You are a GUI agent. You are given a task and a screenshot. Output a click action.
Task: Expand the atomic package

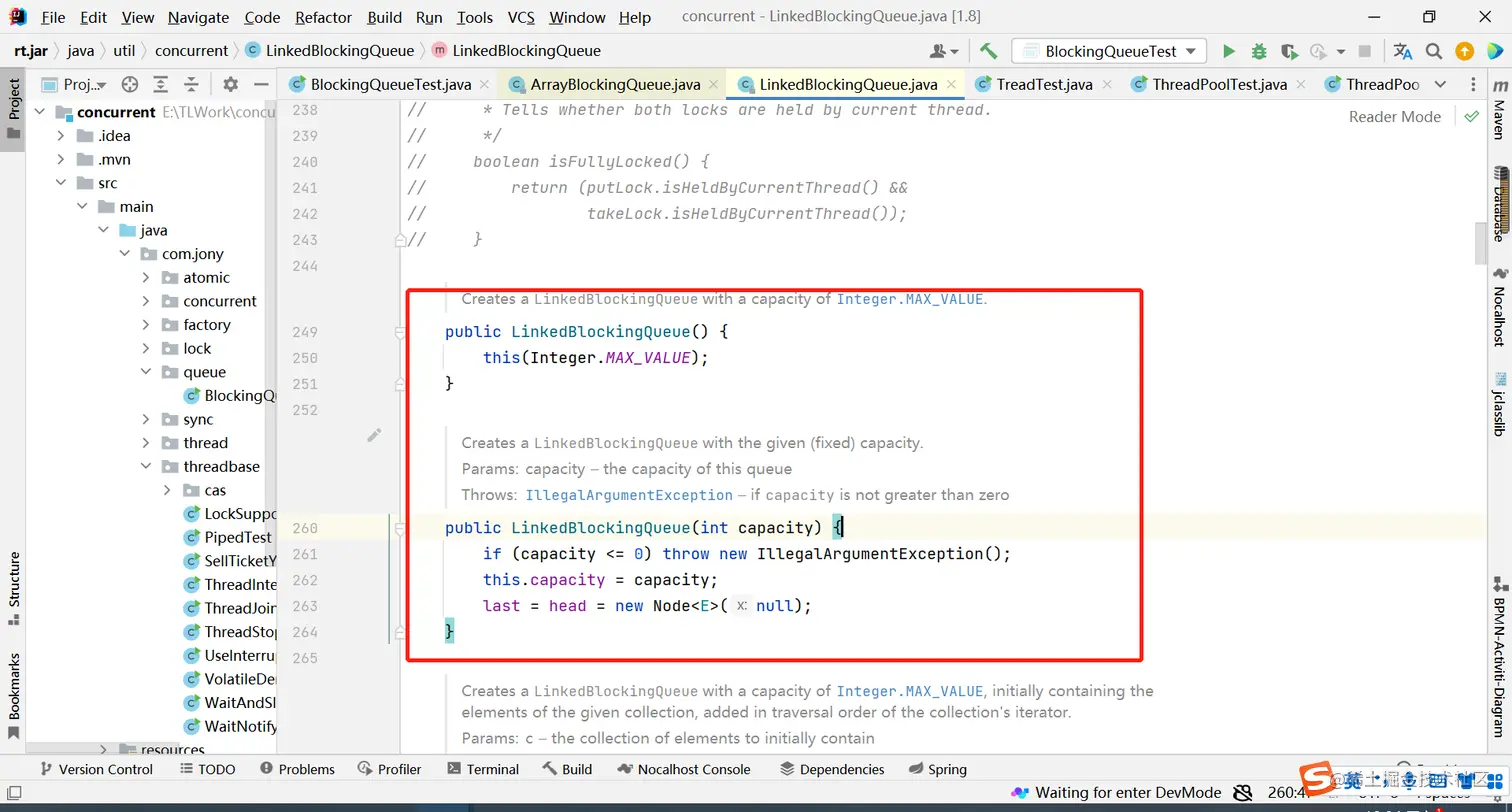[x=146, y=278]
